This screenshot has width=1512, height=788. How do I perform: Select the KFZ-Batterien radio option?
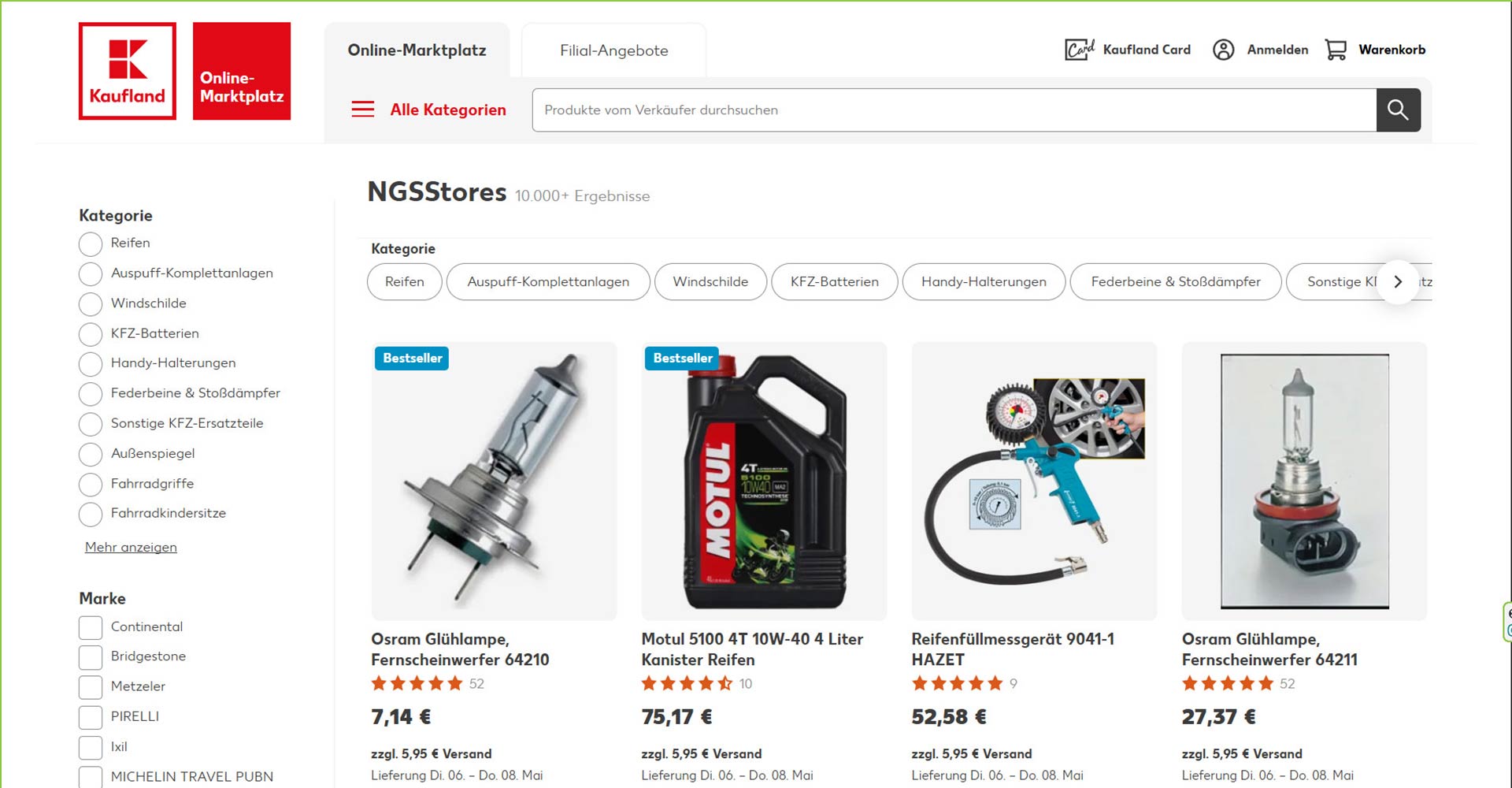91,334
